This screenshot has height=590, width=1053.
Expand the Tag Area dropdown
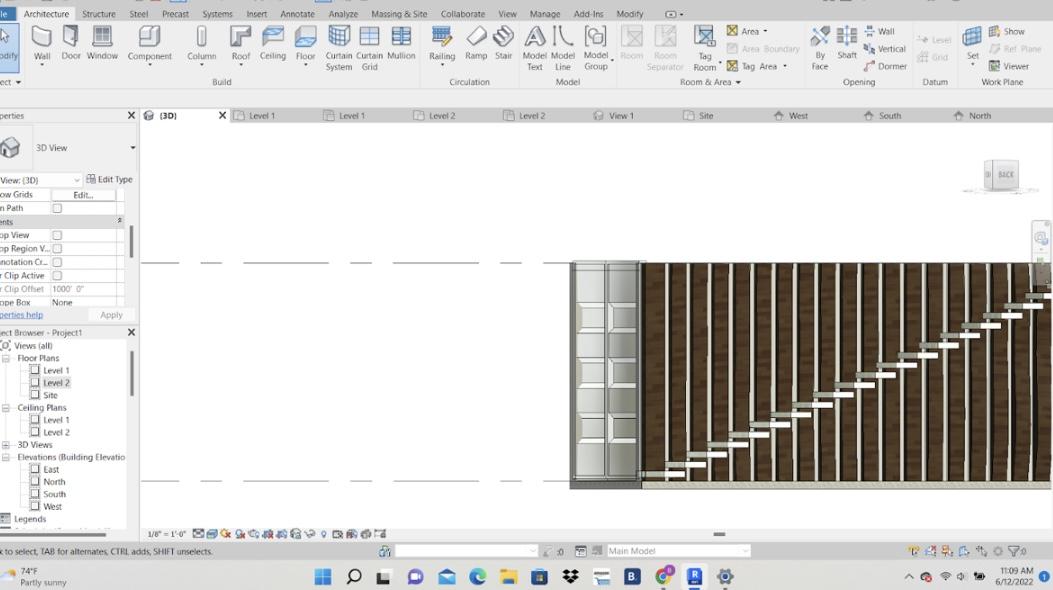(x=784, y=66)
